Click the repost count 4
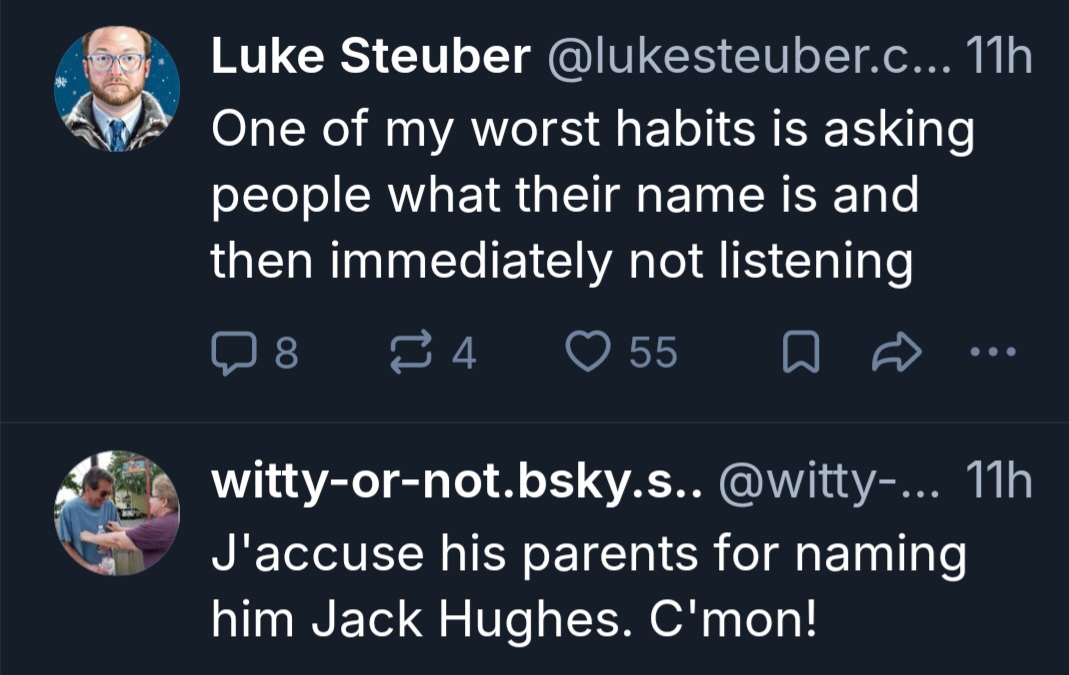 tap(463, 352)
